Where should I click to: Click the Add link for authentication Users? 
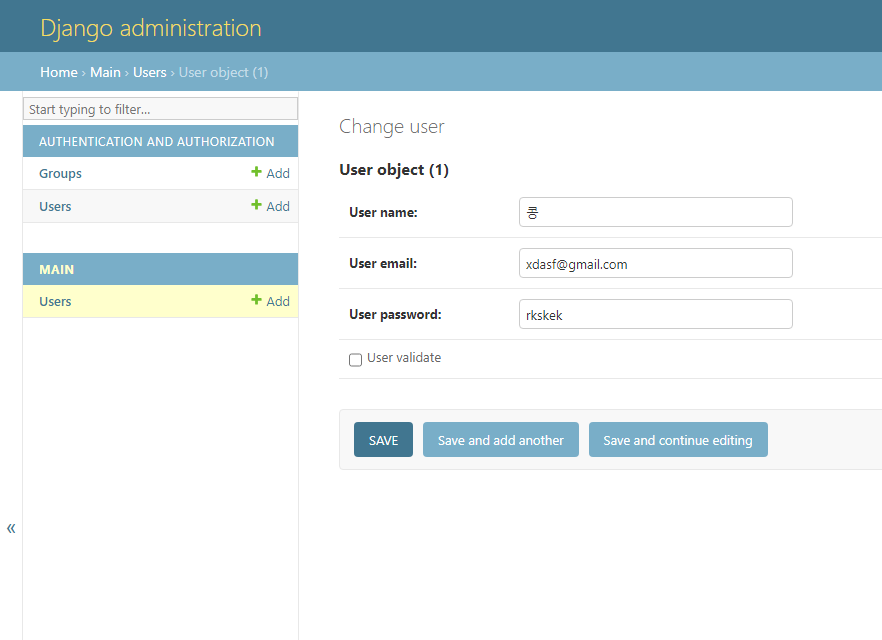click(x=271, y=206)
